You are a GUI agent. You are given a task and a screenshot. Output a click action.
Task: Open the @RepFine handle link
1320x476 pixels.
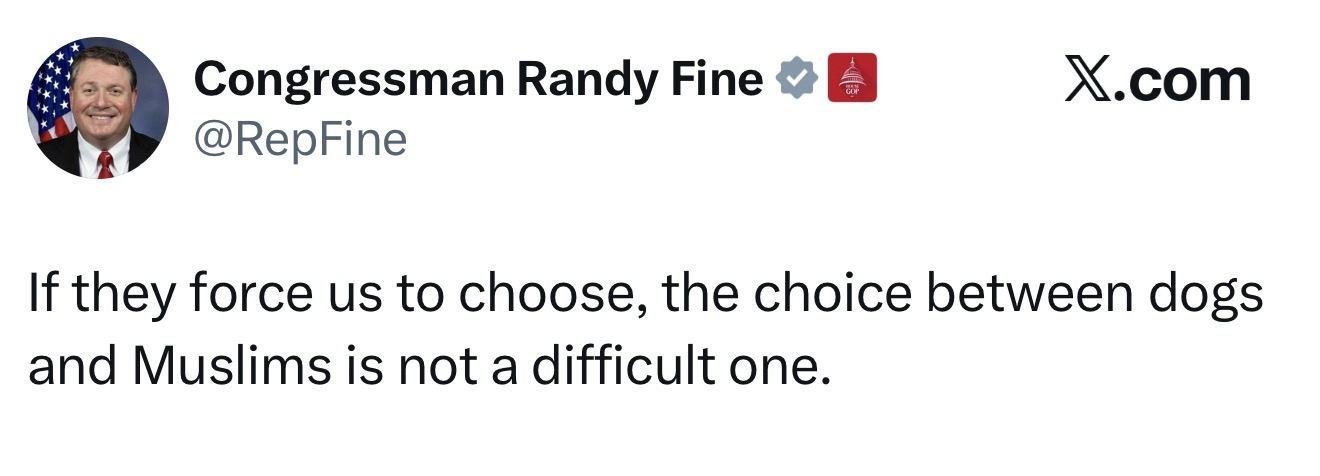coord(300,139)
